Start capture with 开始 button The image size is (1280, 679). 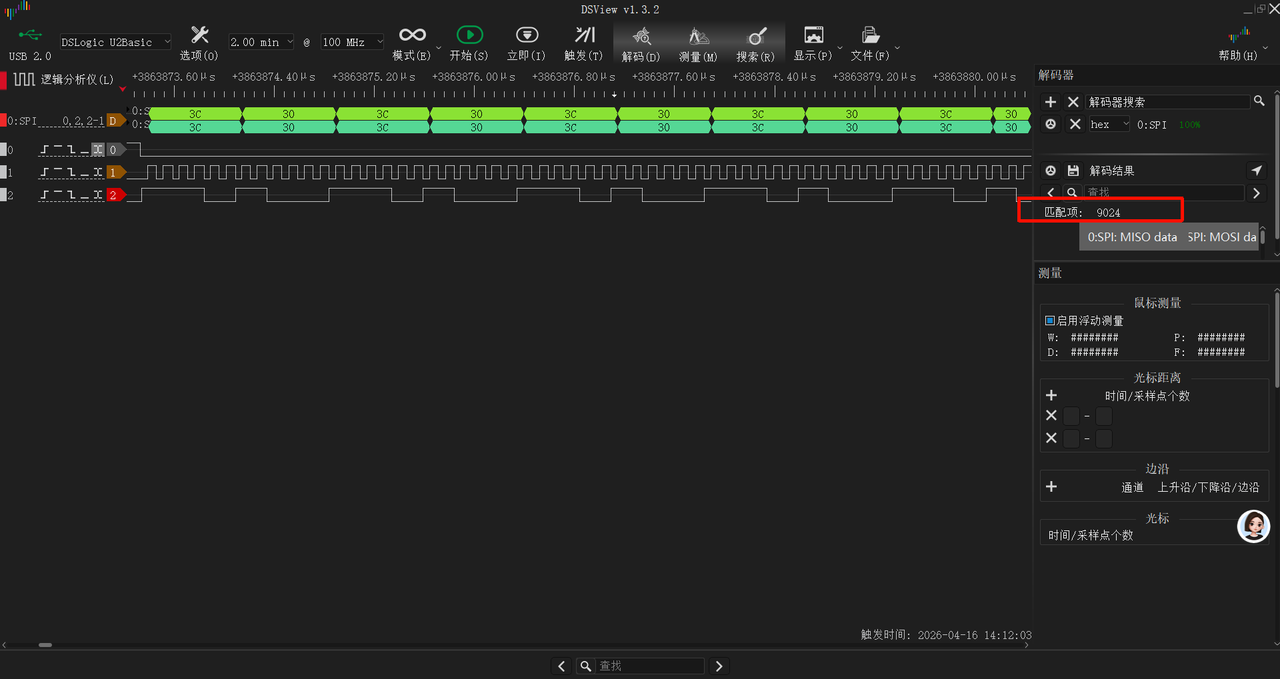(x=468, y=41)
